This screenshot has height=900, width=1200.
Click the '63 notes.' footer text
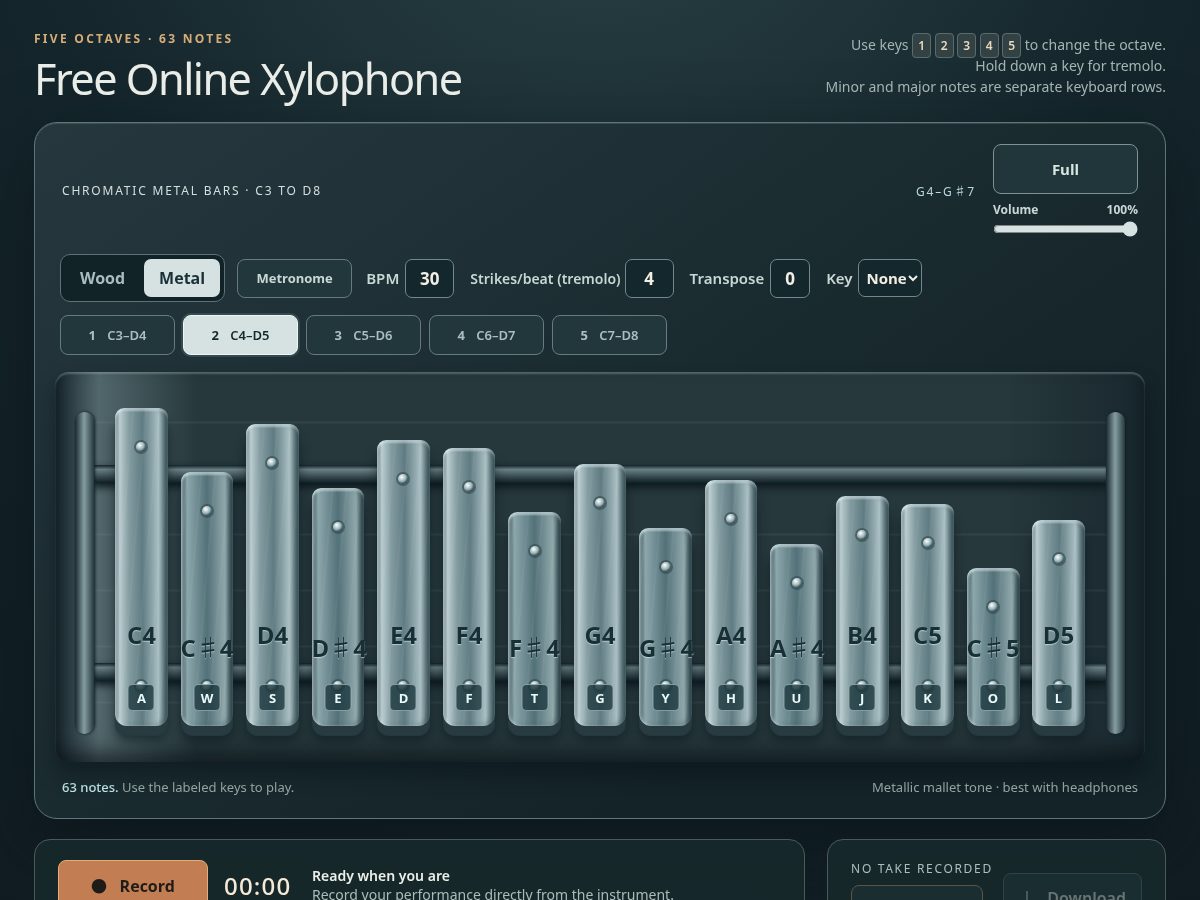pyautogui.click(x=90, y=787)
